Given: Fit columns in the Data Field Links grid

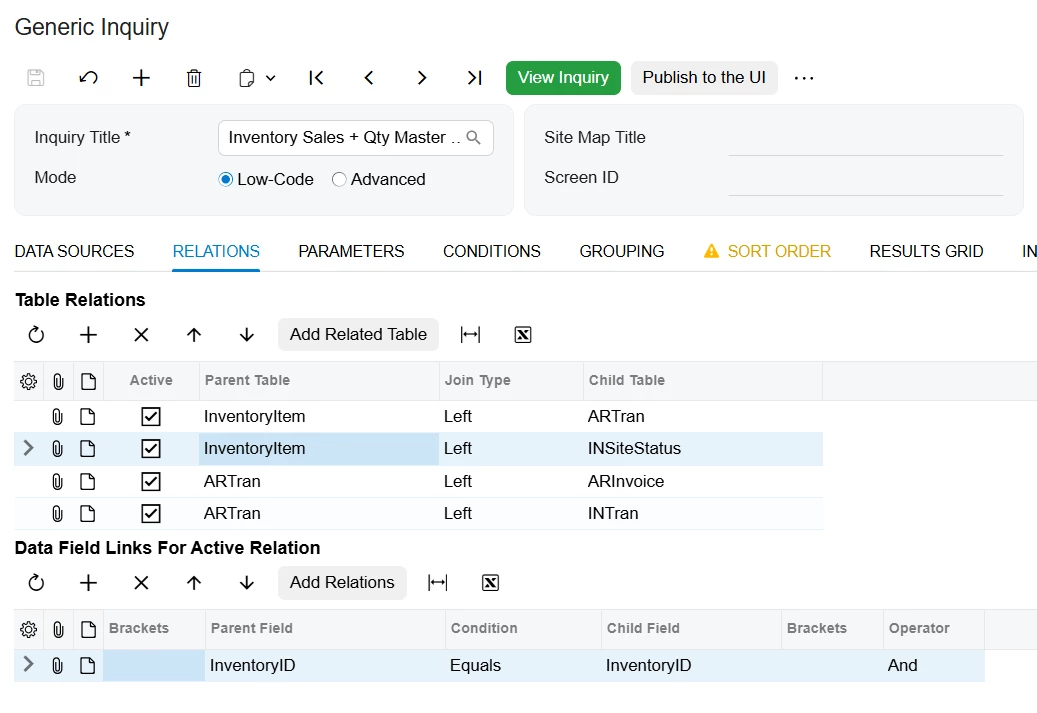Looking at the screenshot, I should [x=437, y=583].
